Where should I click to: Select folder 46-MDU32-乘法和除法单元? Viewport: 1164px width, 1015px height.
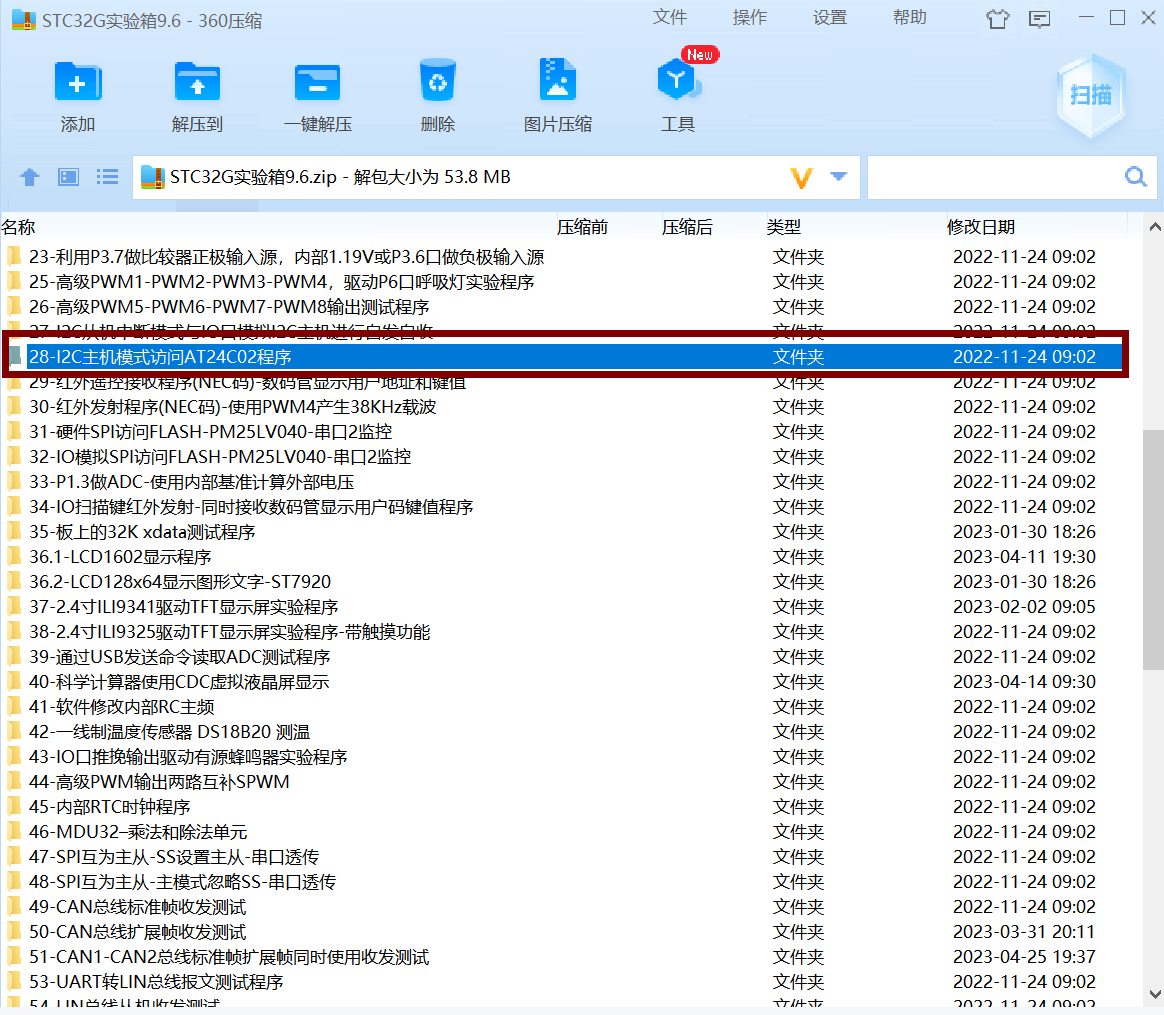138,832
